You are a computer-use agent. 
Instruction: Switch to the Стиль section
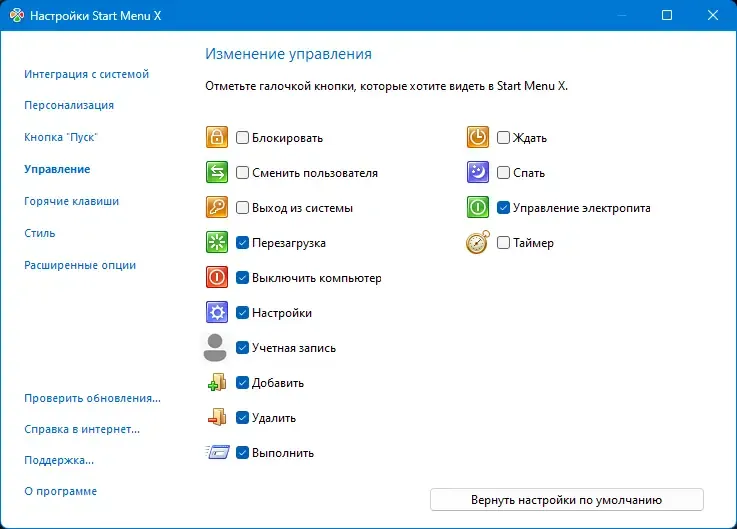click(39, 233)
